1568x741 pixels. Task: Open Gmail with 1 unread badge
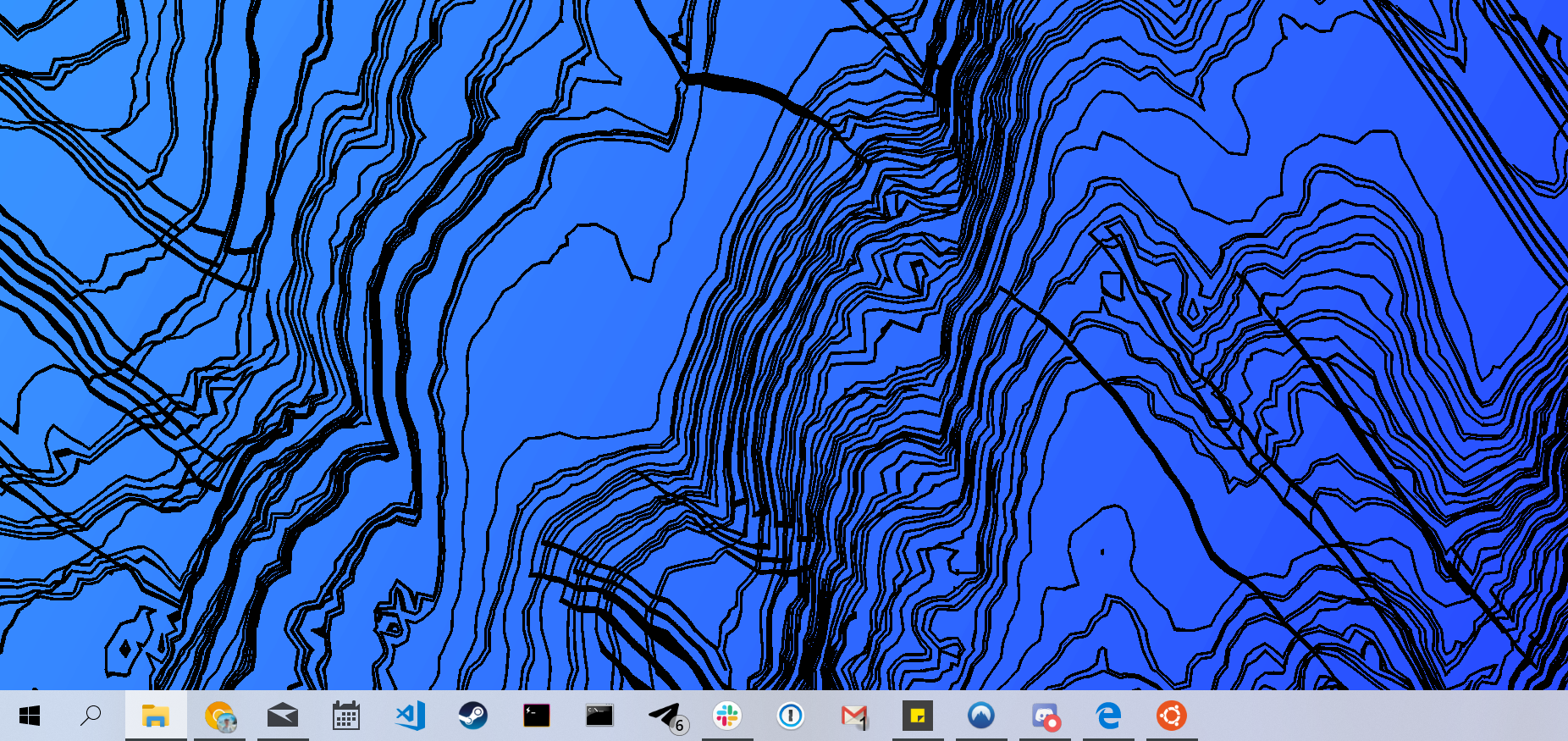(854, 716)
